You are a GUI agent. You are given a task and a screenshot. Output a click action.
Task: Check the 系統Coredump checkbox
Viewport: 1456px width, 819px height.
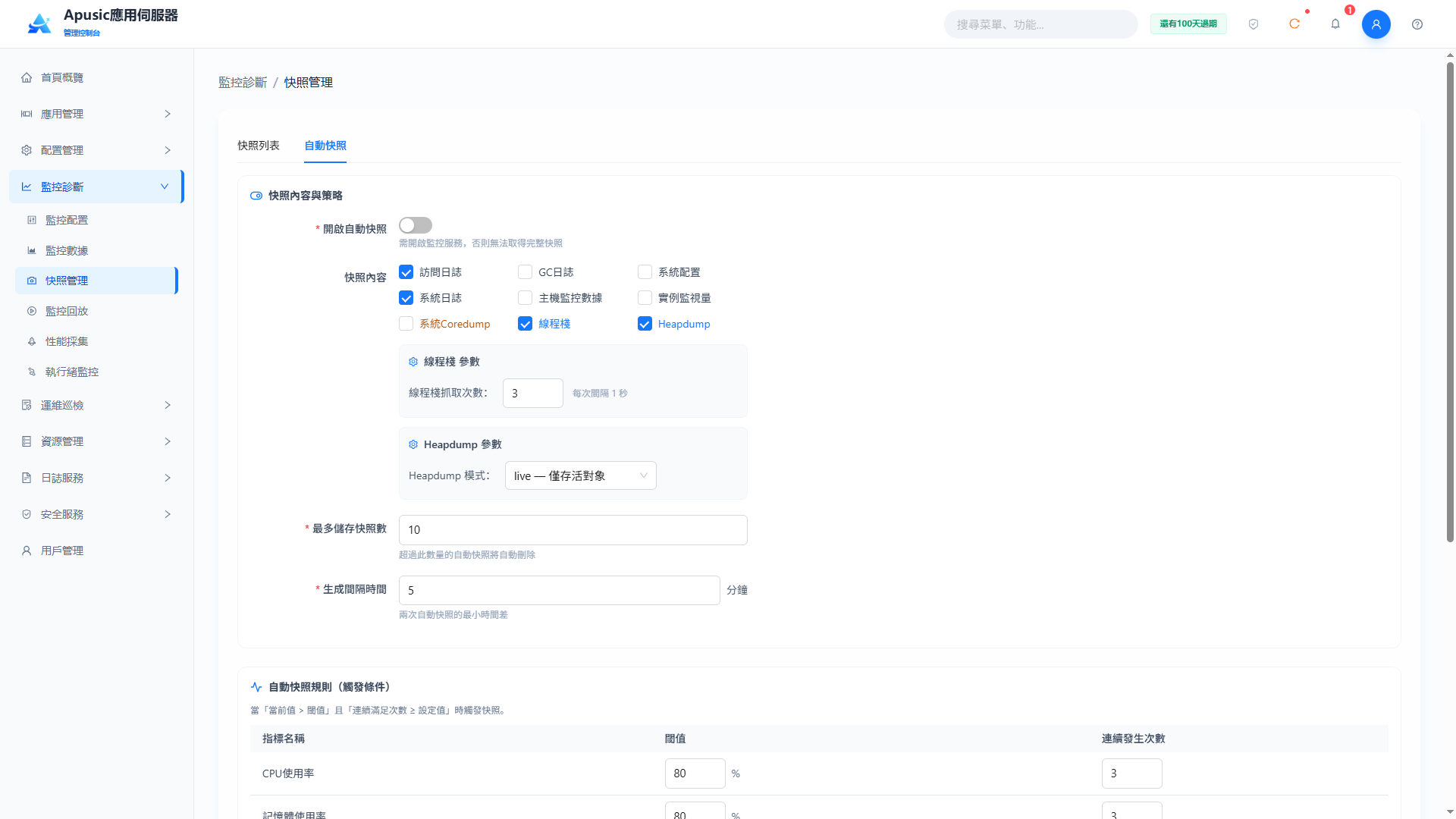[x=406, y=324]
